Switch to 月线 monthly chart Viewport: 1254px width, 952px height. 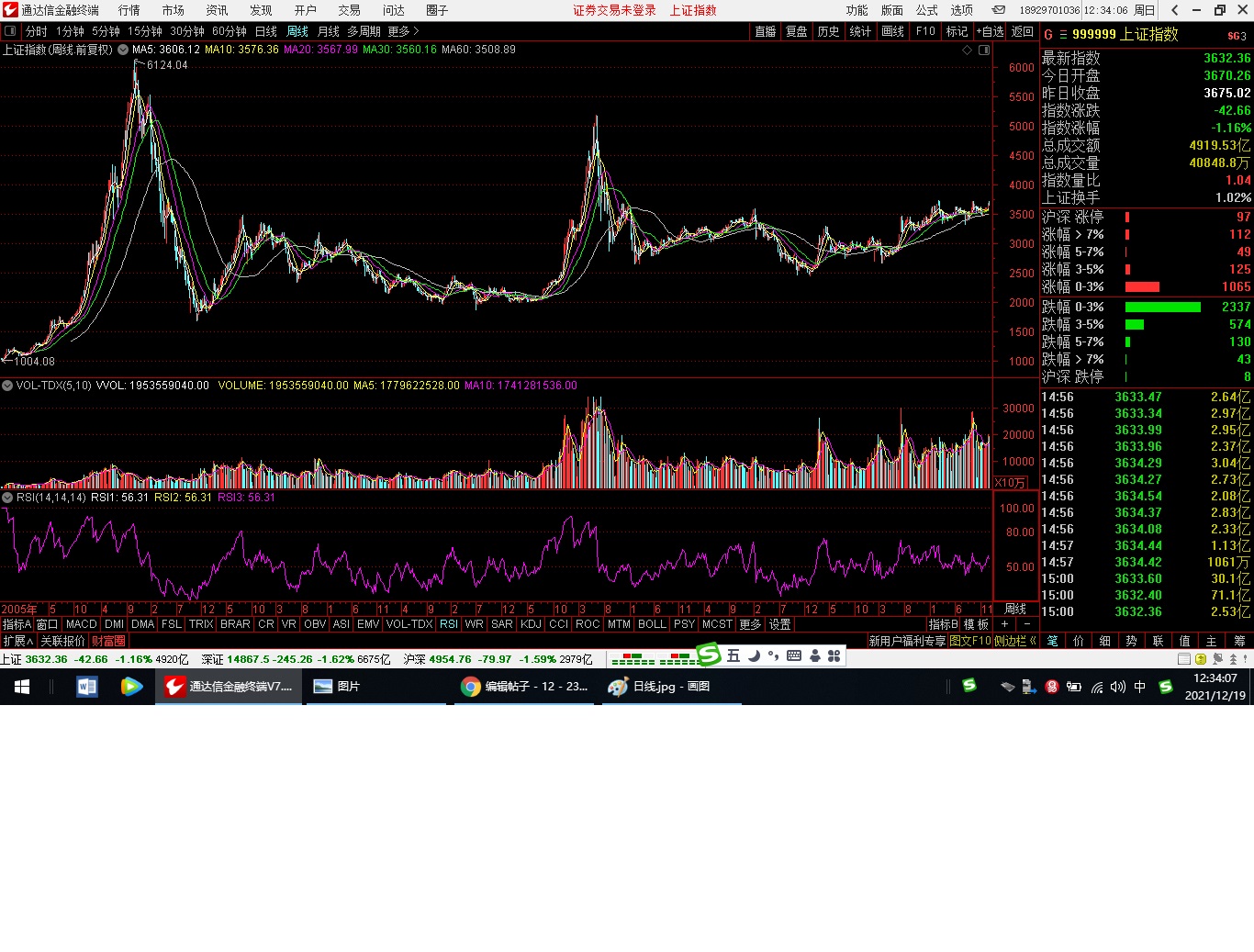tap(329, 31)
